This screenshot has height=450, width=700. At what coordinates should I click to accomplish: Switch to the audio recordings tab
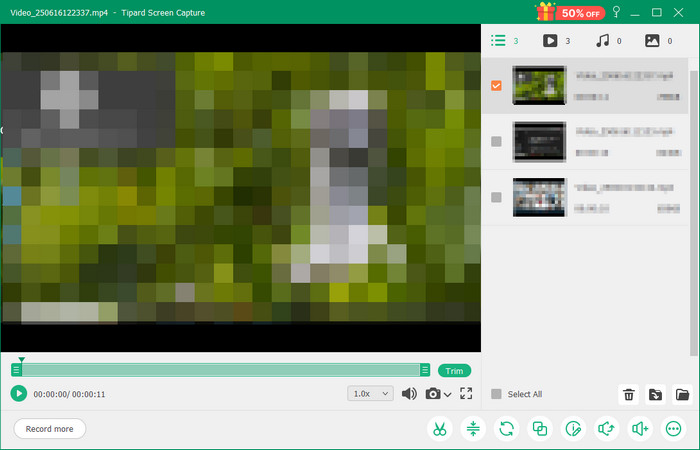pos(608,41)
